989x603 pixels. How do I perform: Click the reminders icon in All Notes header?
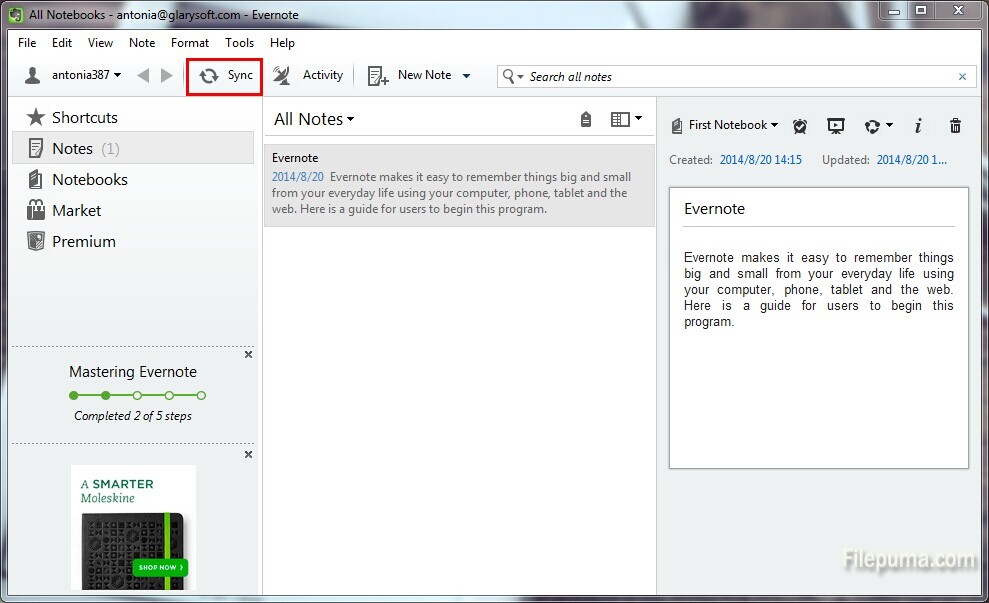[x=586, y=119]
